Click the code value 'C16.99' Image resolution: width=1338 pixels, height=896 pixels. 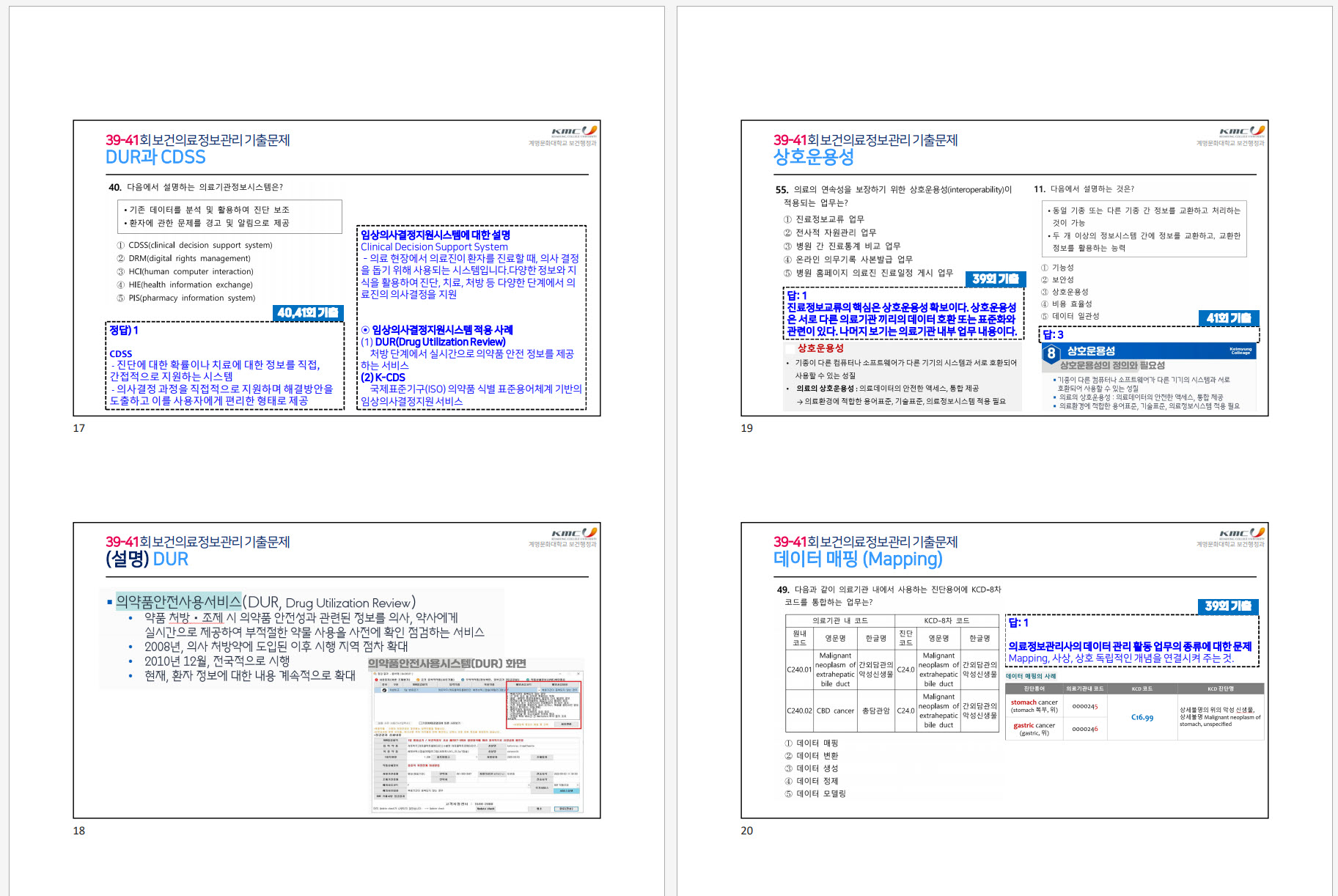(1142, 718)
